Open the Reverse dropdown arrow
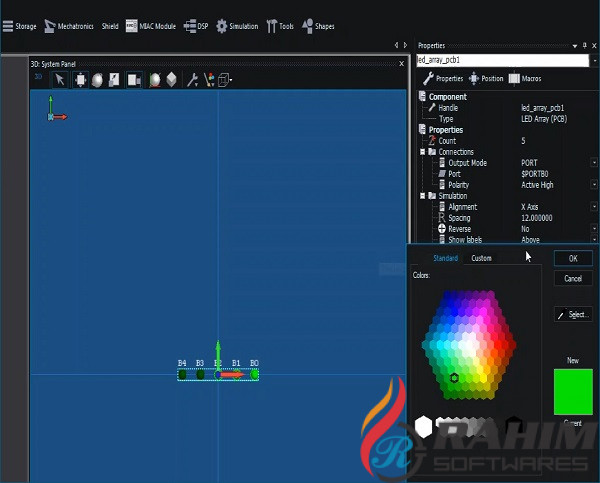Viewport: 600px width, 483px height. [x=594, y=229]
